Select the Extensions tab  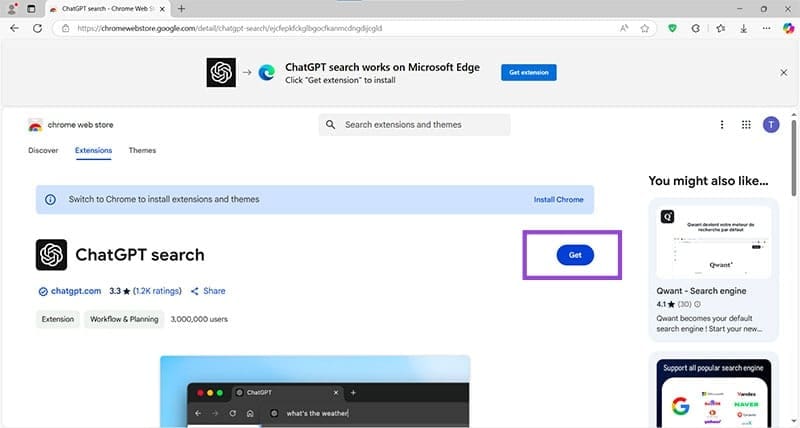[93, 150]
